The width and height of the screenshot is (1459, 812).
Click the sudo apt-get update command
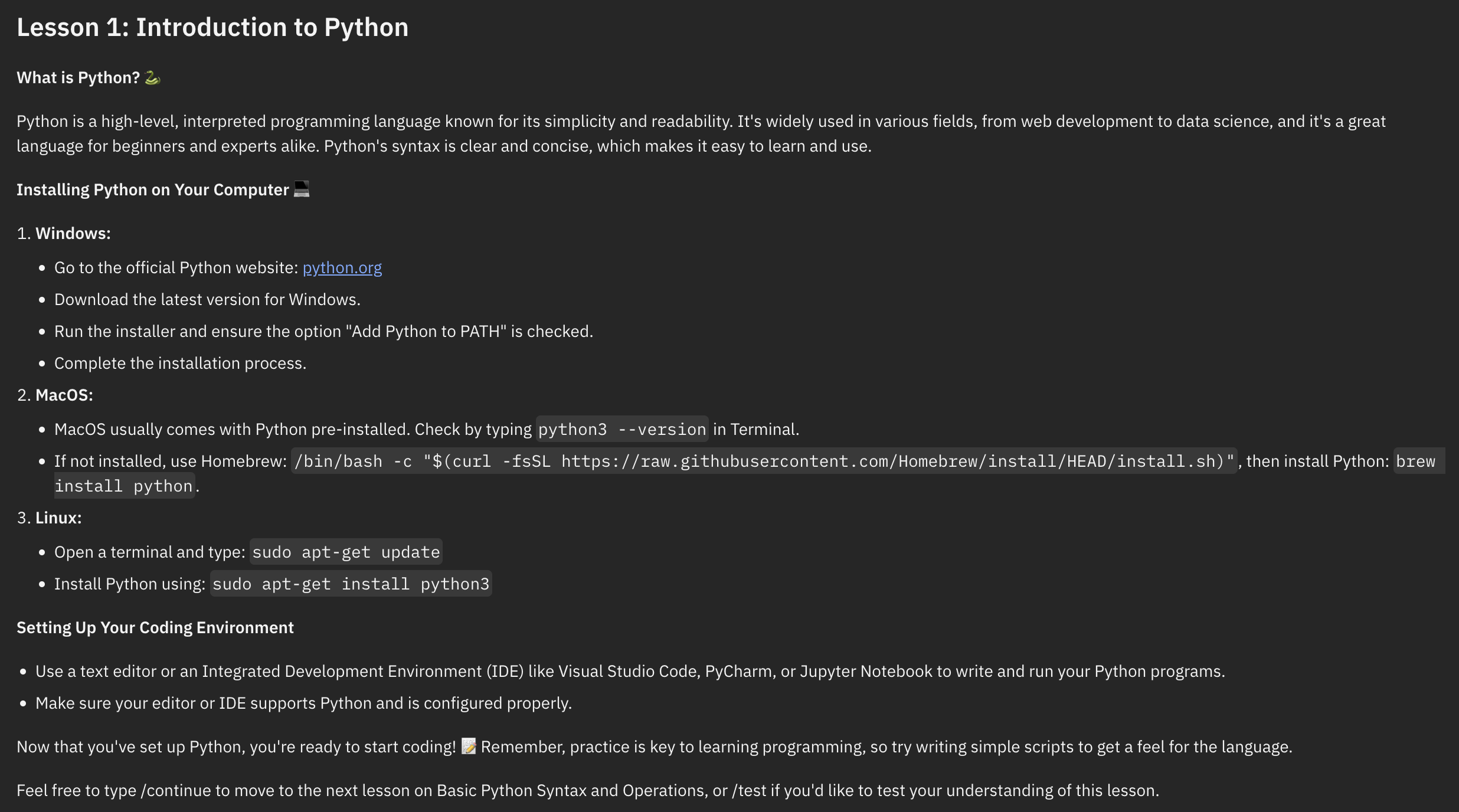[x=346, y=552]
